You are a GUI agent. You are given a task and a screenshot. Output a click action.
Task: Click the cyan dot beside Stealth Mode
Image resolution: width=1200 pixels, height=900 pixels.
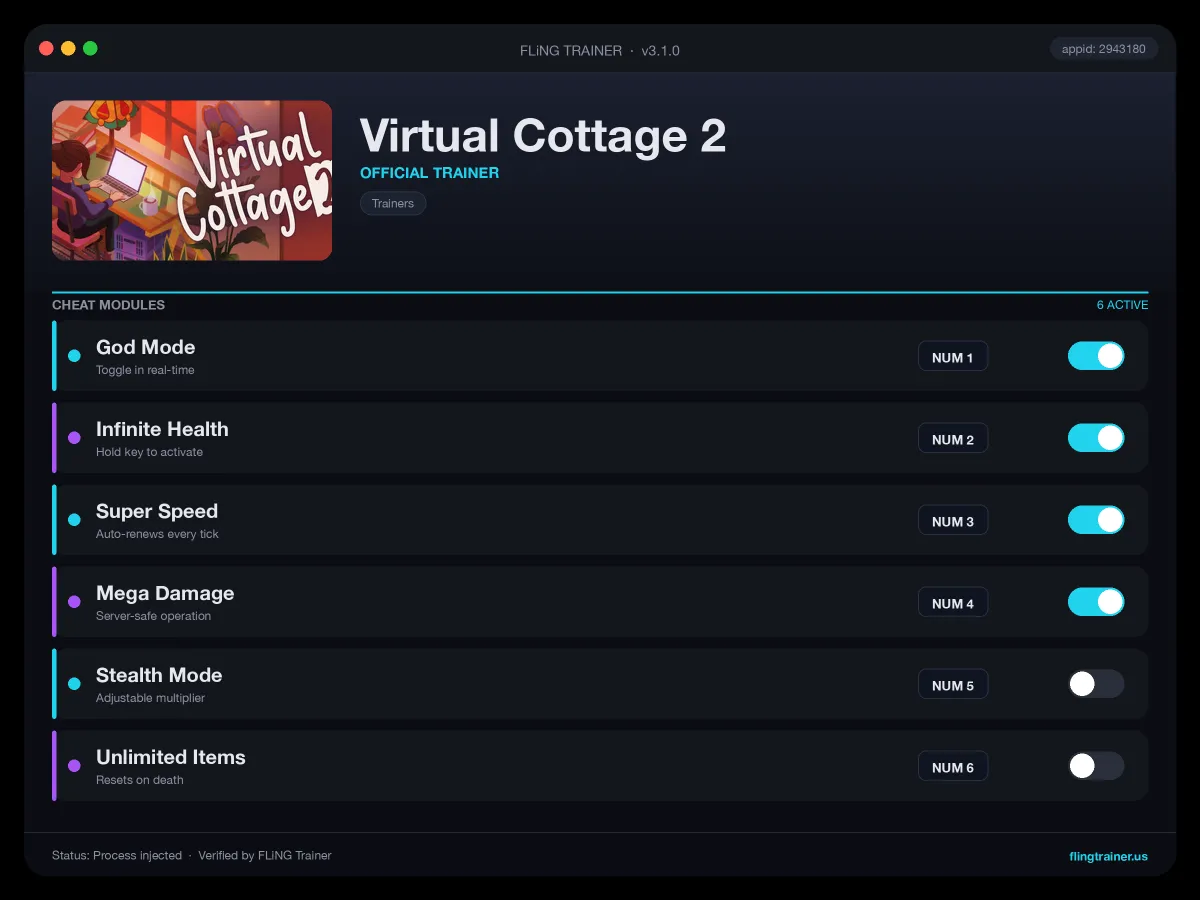[74, 684]
